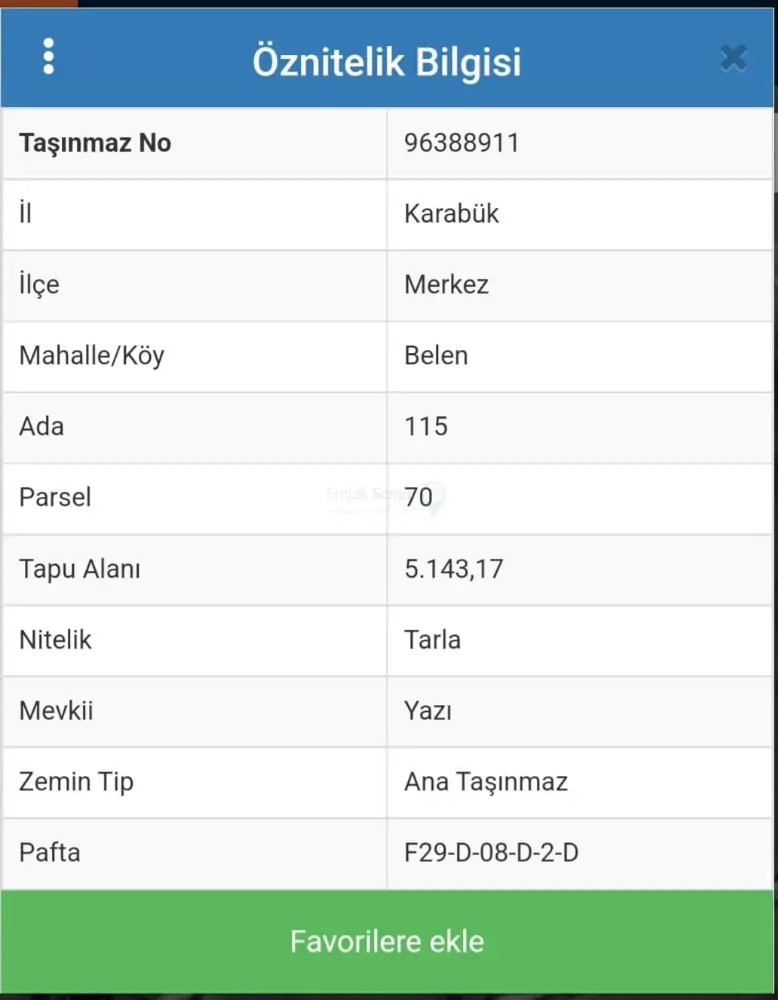
Task: Select the Taşınmaz No value 96388911
Action: coord(462,143)
